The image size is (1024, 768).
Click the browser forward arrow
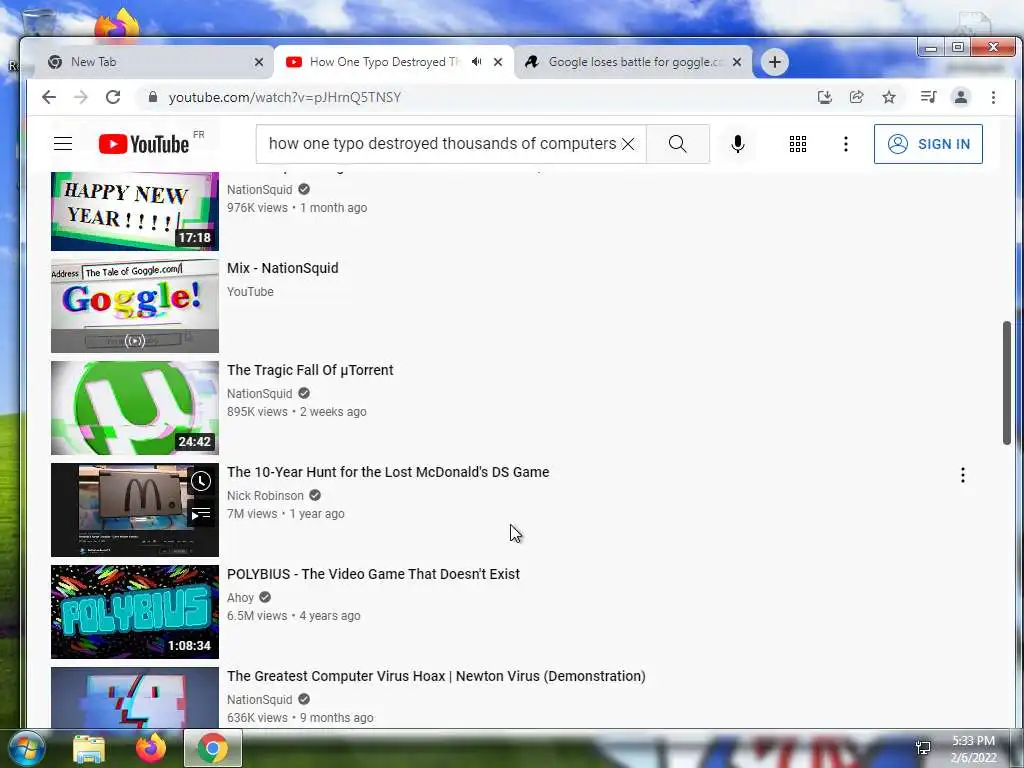click(x=81, y=97)
